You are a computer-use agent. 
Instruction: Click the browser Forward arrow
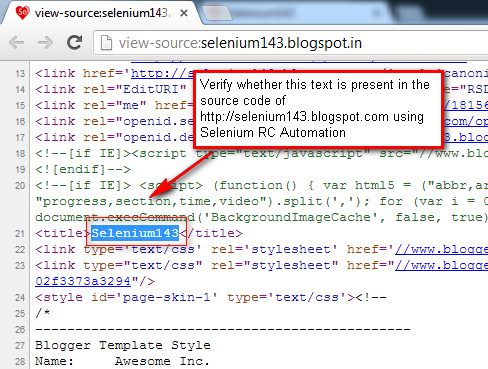(x=45, y=43)
